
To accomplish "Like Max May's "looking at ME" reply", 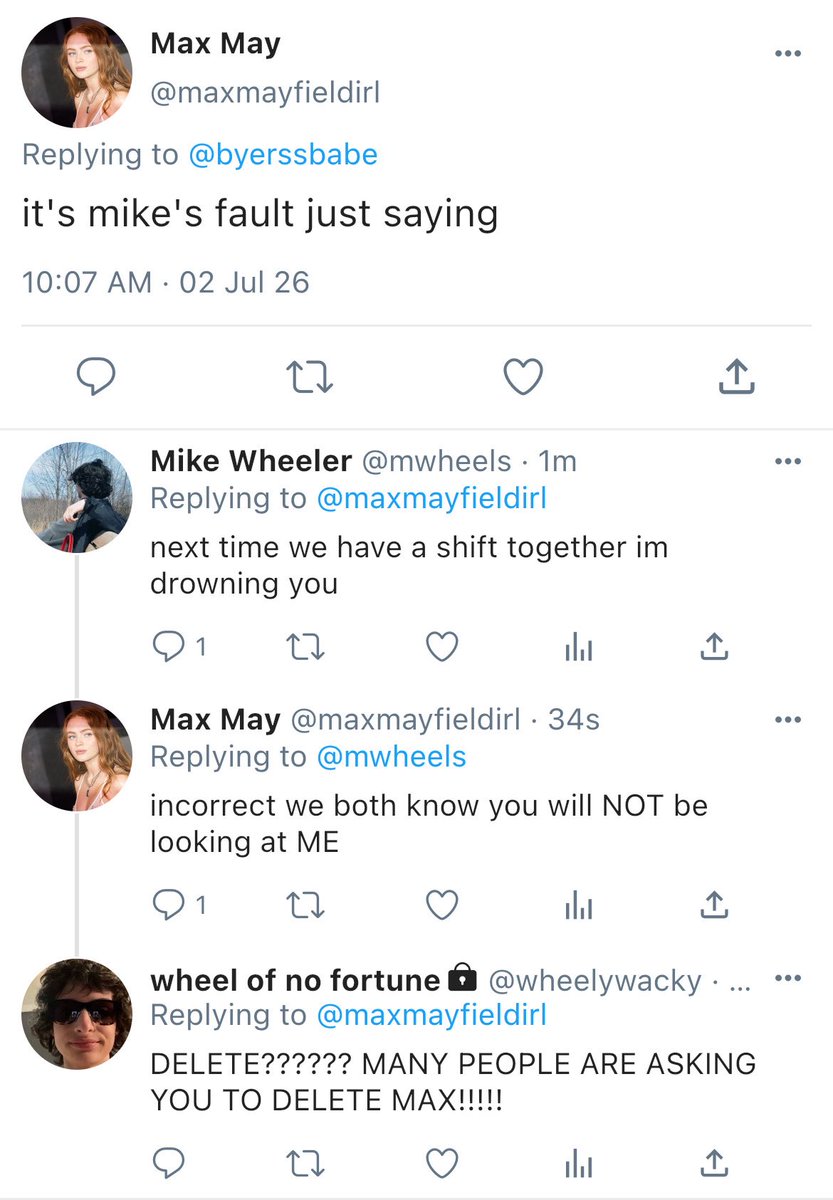I will coord(442,906).
